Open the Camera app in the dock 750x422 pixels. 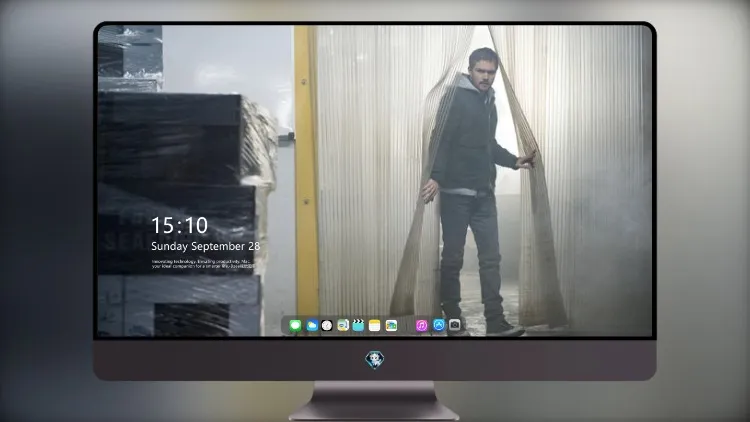coord(455,325)
